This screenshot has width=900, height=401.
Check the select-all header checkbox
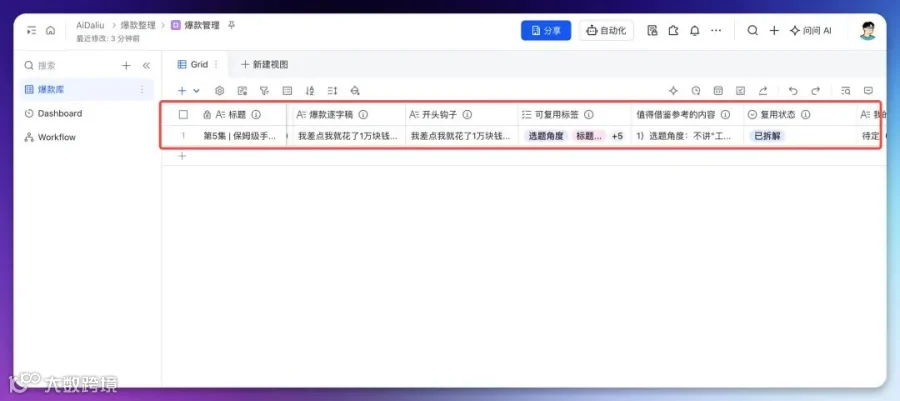click(x=183, y=115)
